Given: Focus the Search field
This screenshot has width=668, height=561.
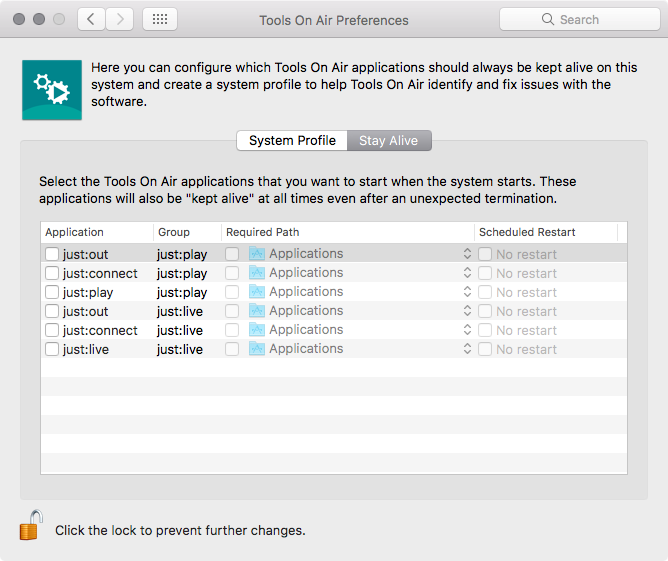Looking at the screenshot, I should point(580,19).
